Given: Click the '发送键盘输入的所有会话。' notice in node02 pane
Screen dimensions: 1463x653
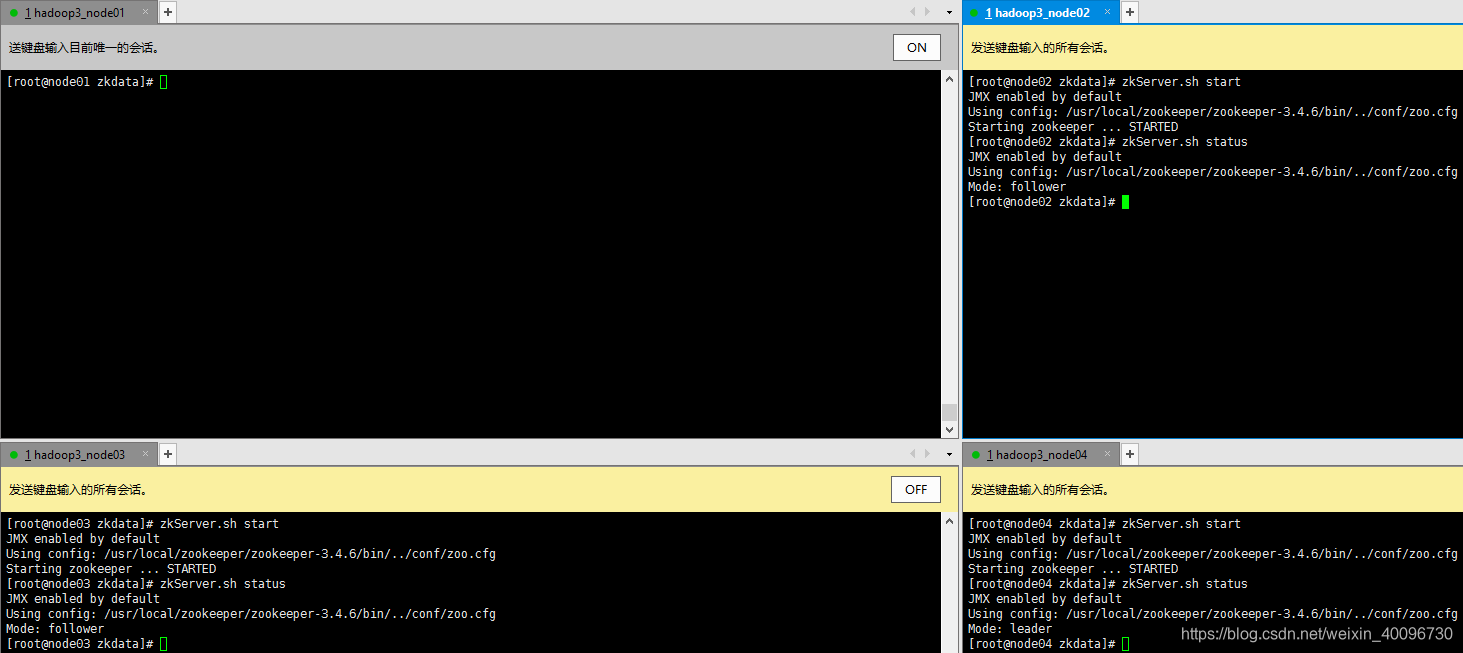Looking at the screenshot, I should click(1040, 48).
